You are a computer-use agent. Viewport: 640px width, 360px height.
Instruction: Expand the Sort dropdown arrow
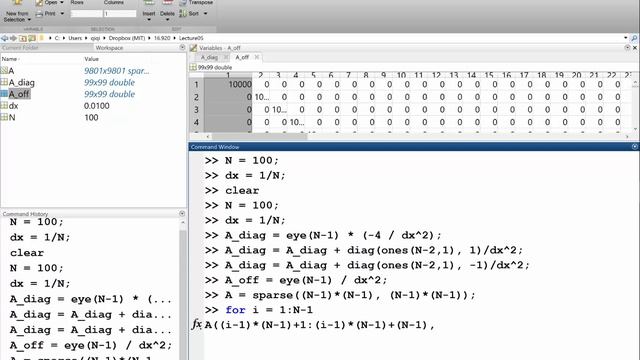tap(205, 13)
